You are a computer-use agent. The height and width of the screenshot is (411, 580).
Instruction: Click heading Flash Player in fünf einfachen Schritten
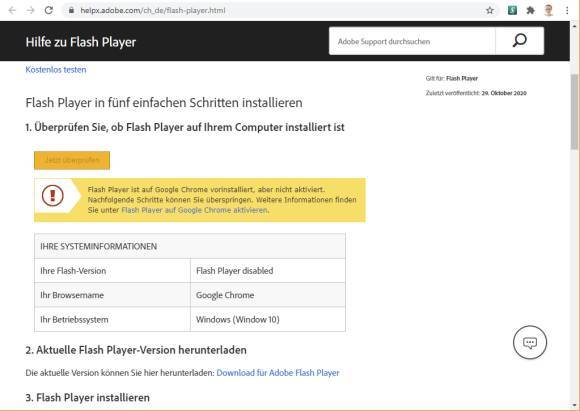pos(164,102)
